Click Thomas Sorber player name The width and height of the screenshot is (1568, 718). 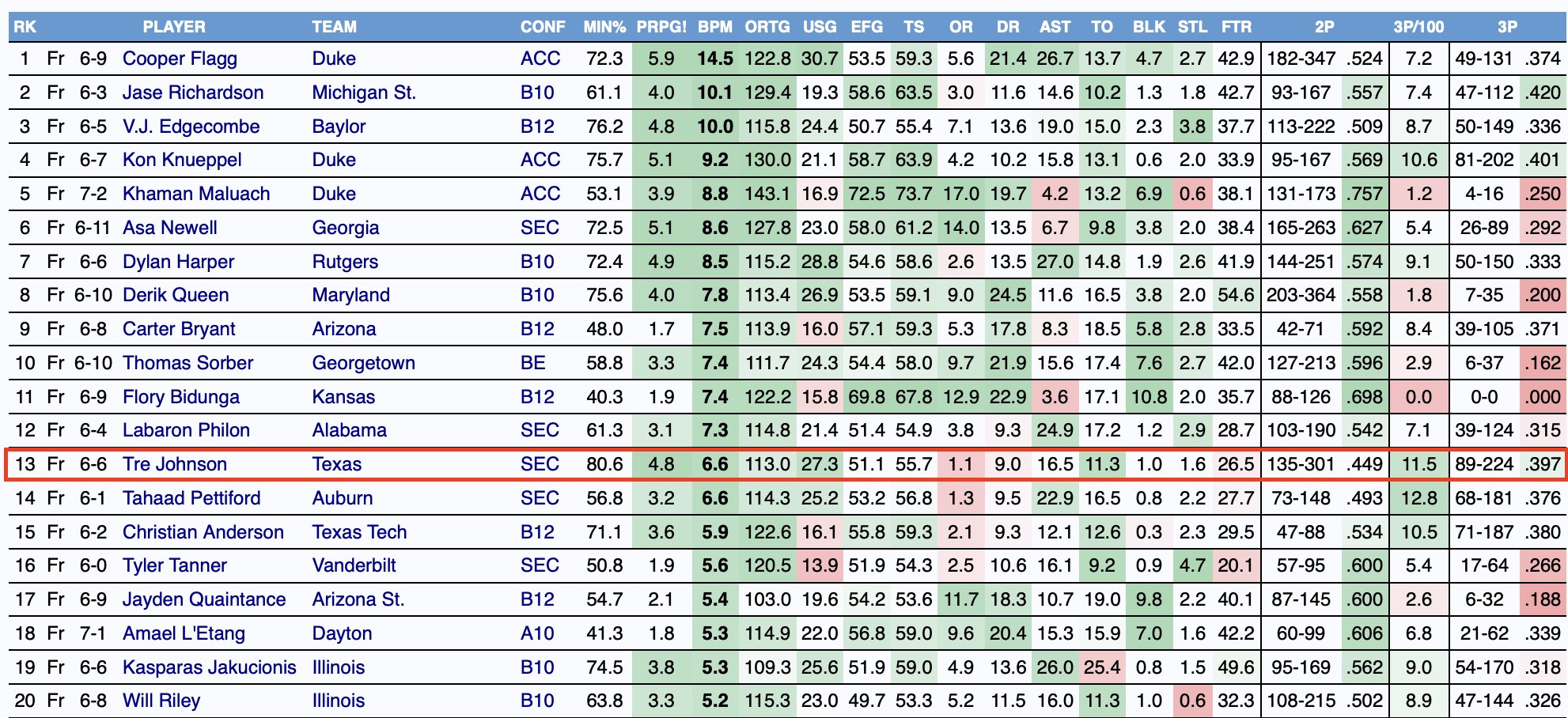click(187, 363)
